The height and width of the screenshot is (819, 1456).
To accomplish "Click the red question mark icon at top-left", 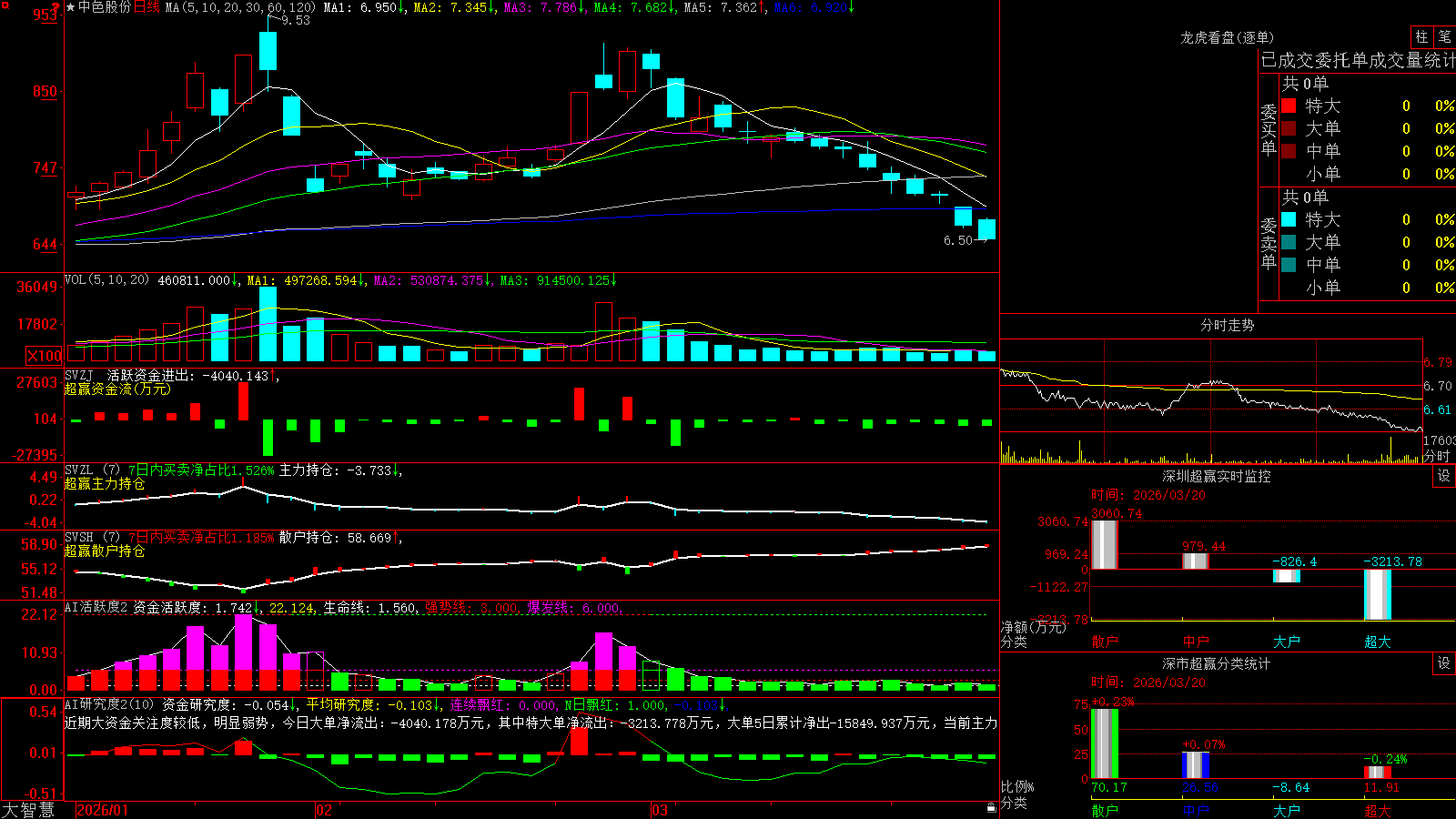I will click(x=56, y=7).
